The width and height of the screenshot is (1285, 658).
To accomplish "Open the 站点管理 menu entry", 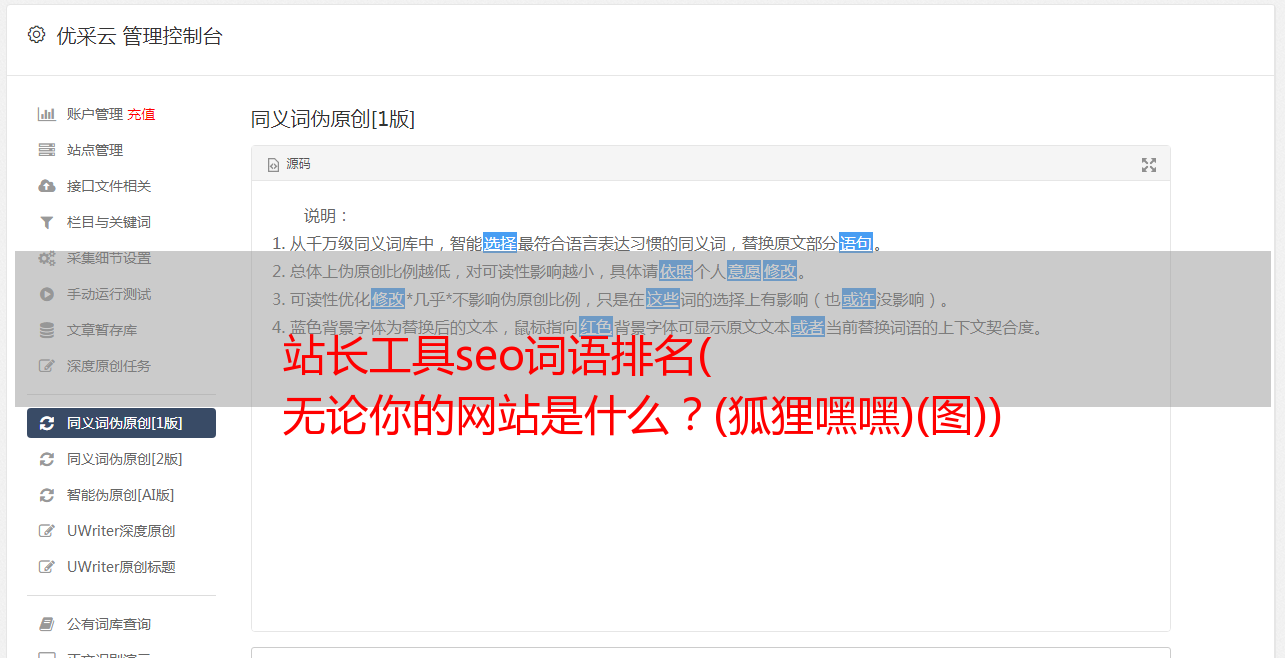I will pos(95,150).
